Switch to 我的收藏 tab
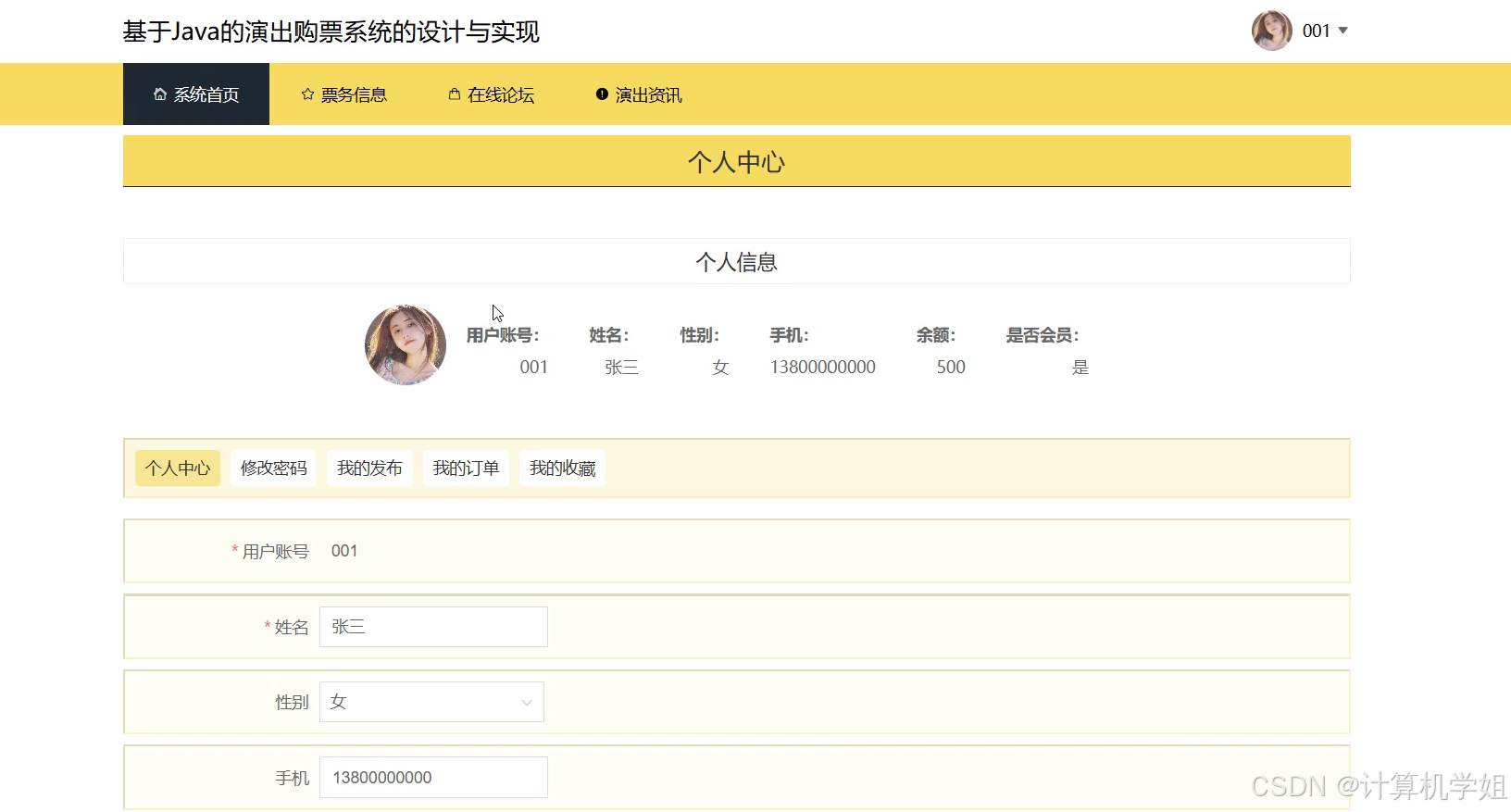The image size is (1511, 812). 562,468
